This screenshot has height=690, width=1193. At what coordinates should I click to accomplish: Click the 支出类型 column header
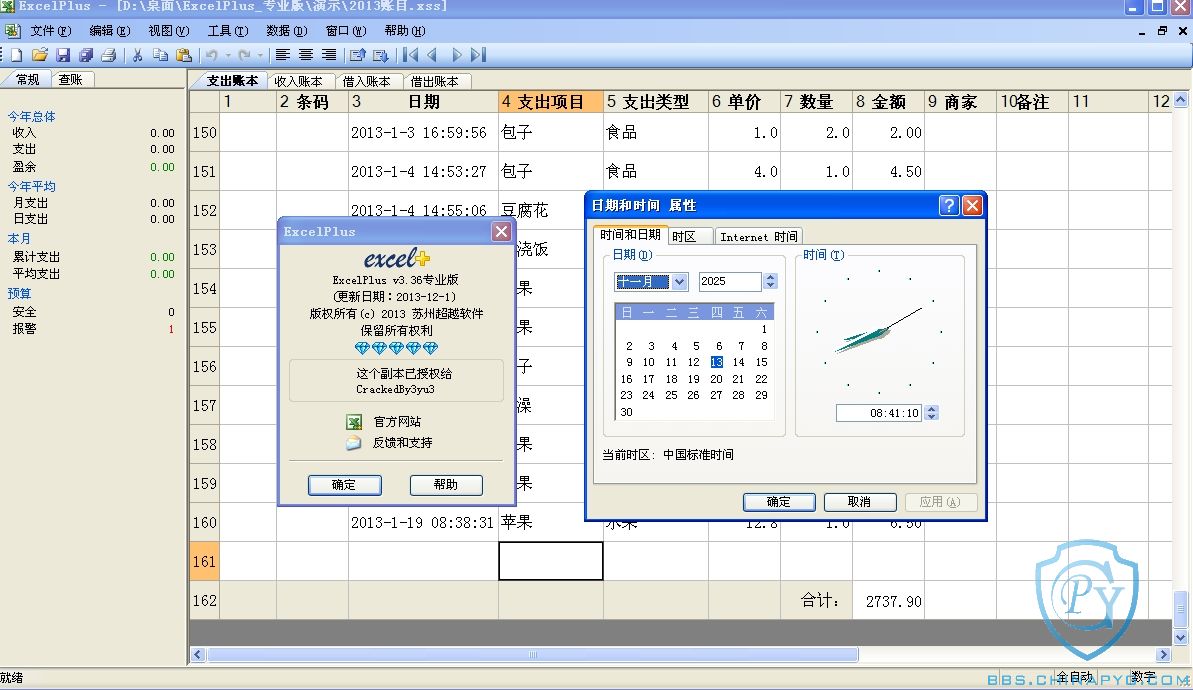tap(656, 102)
